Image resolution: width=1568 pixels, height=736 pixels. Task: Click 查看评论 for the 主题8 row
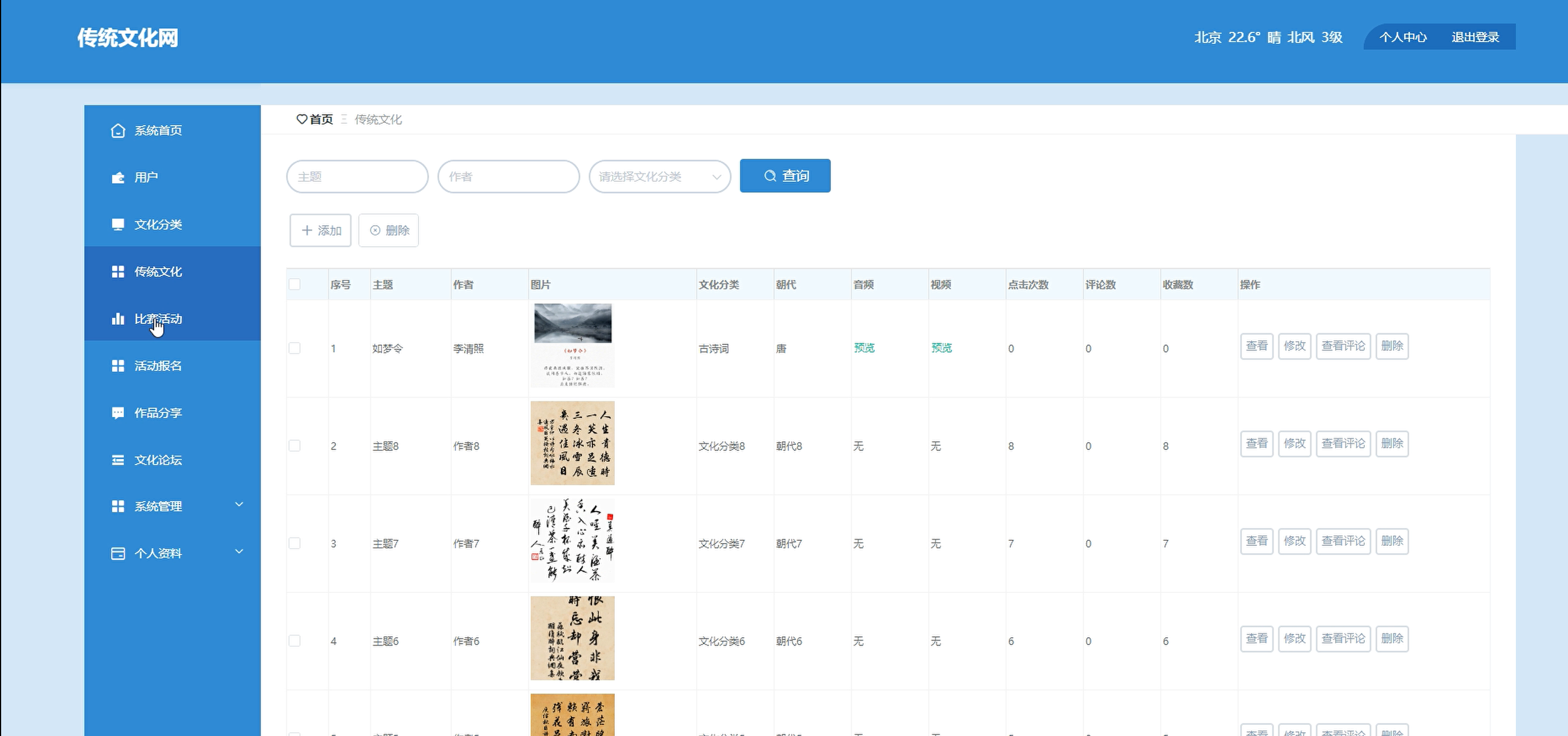click(1344, 444)
